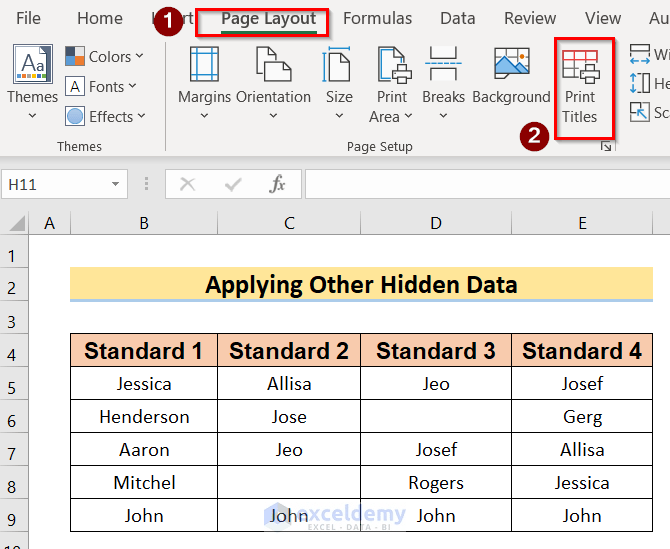Image resolution: width=670 pixels, height=549 pixels.
Task: Open the Themes gallery icon
Action: pyautogui.click(x=33, y=64)
